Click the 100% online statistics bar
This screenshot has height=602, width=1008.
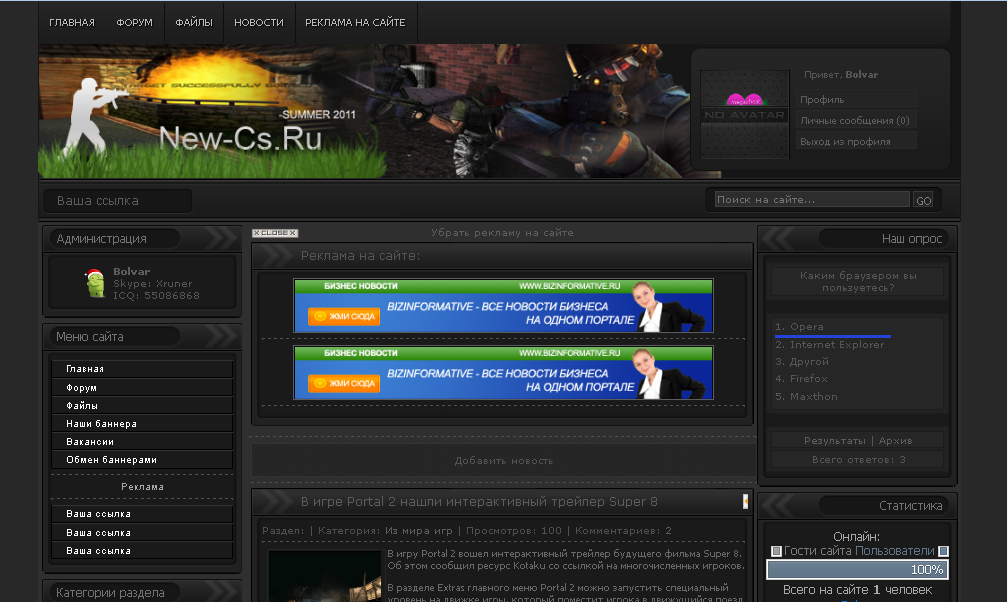(857, 570)
